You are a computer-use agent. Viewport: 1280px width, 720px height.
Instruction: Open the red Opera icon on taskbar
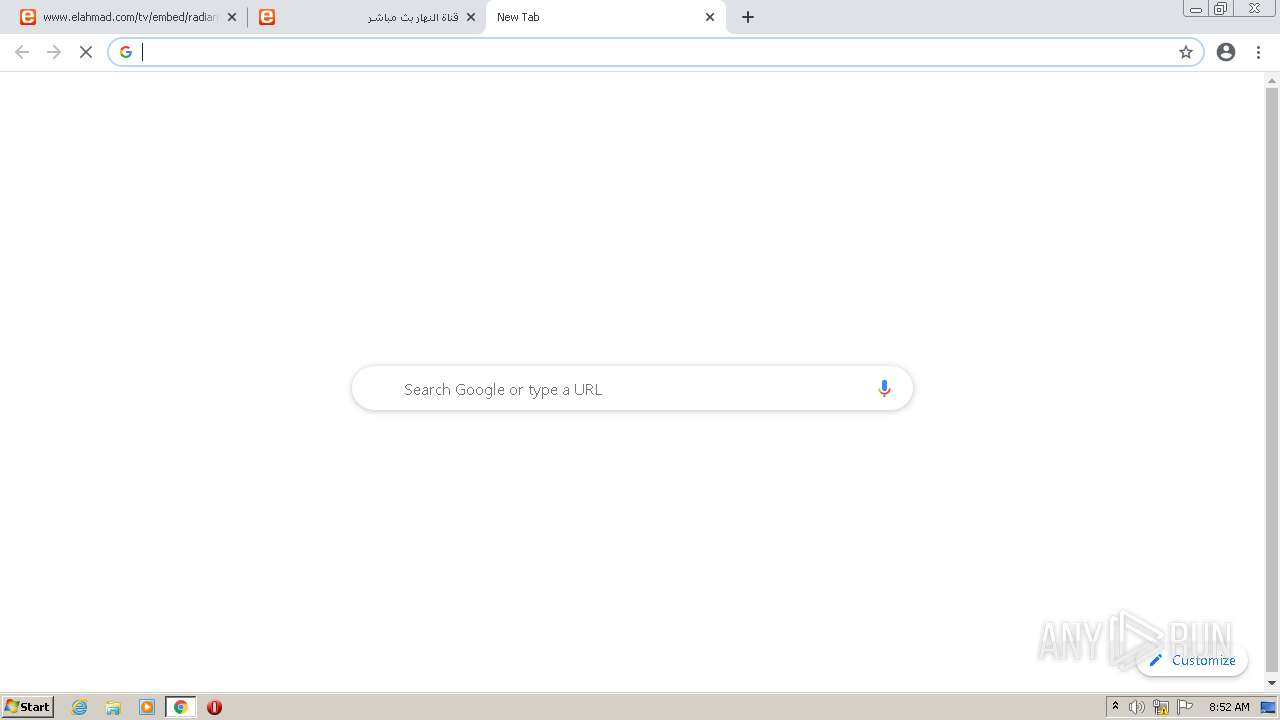pos(214,707)
